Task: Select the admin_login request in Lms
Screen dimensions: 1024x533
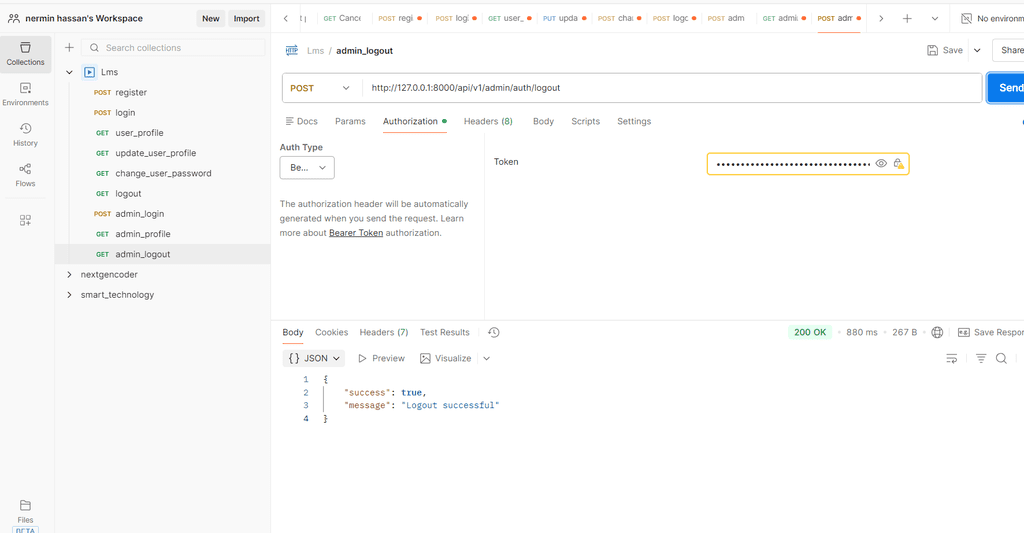Action: (139, 214)
